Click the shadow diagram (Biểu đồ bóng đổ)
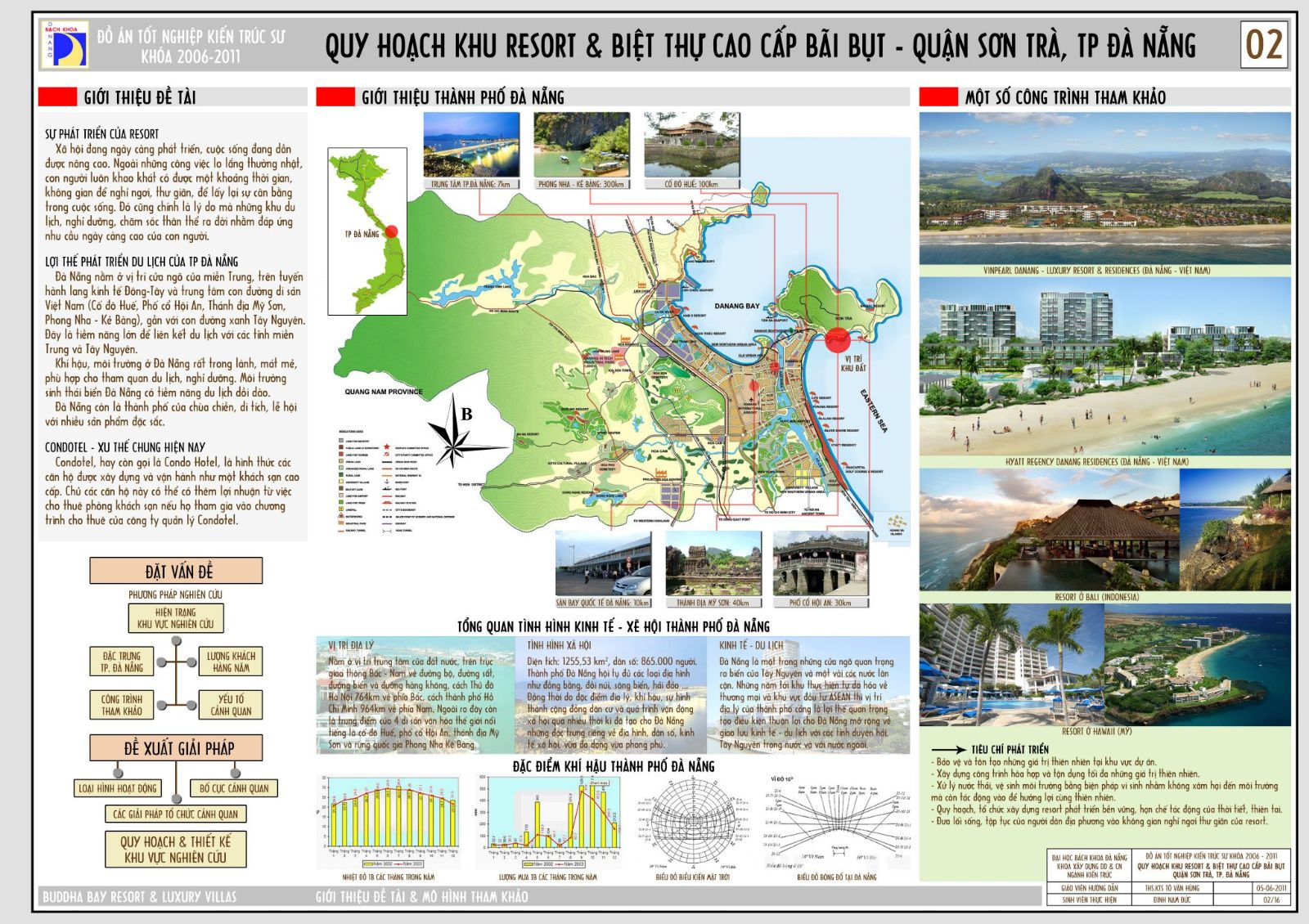Screen dimensions: 1309x924 coord(836,820)
